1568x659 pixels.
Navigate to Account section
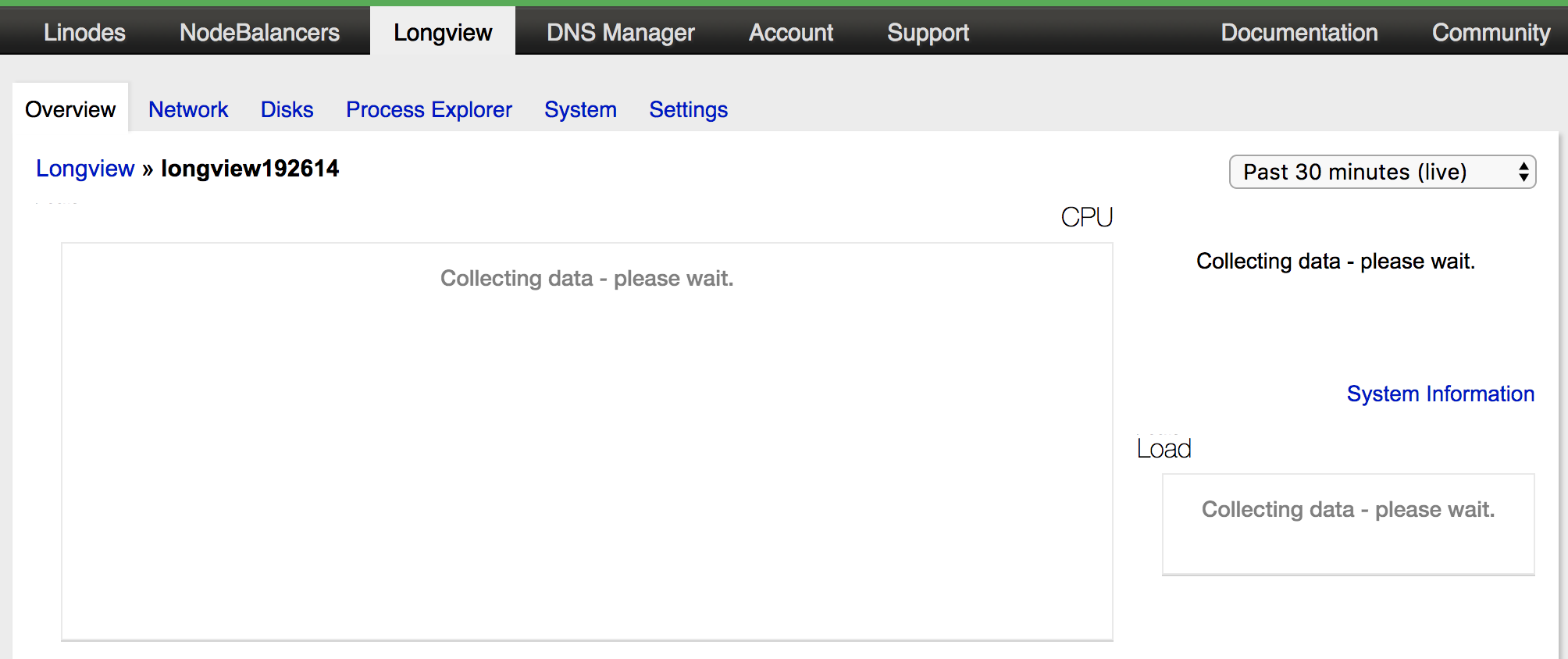pos(791,32)
